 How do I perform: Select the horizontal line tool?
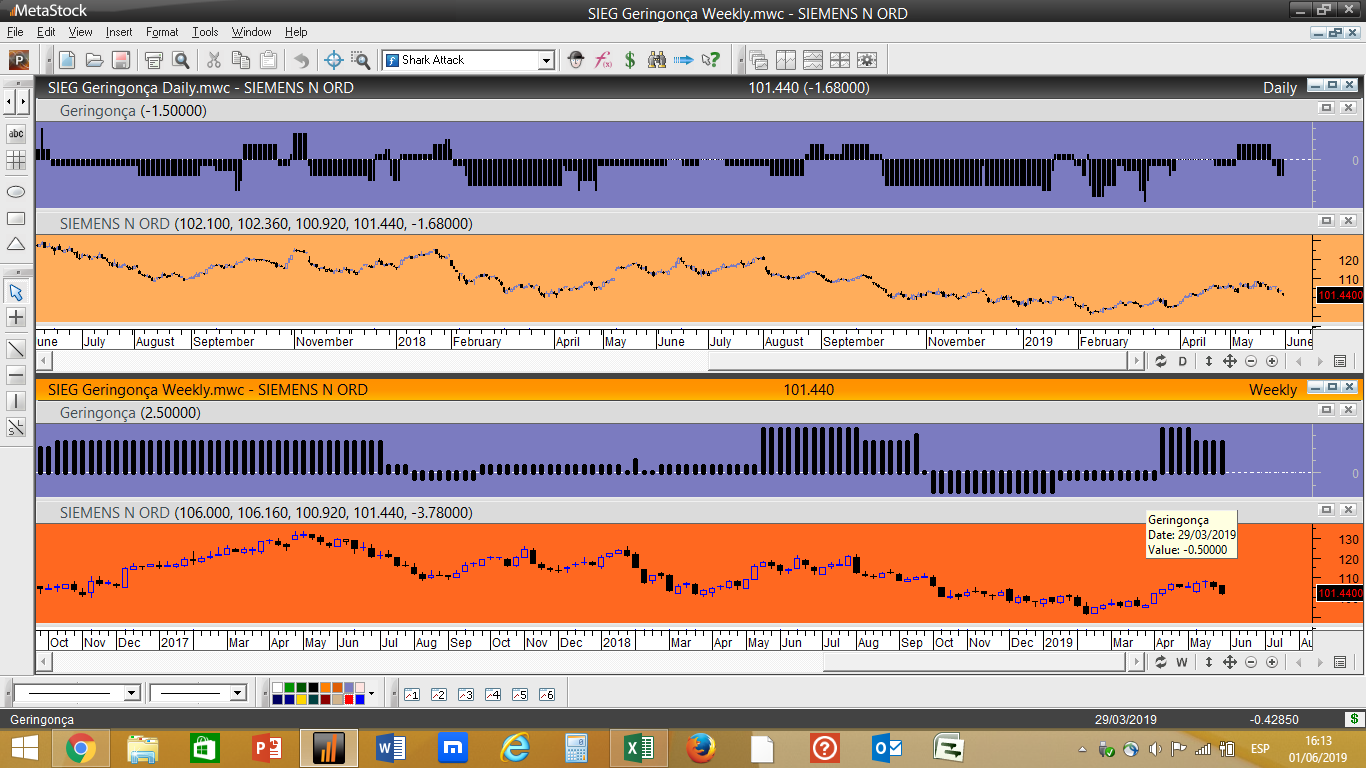pyautogui.click(x=16, y=375)
